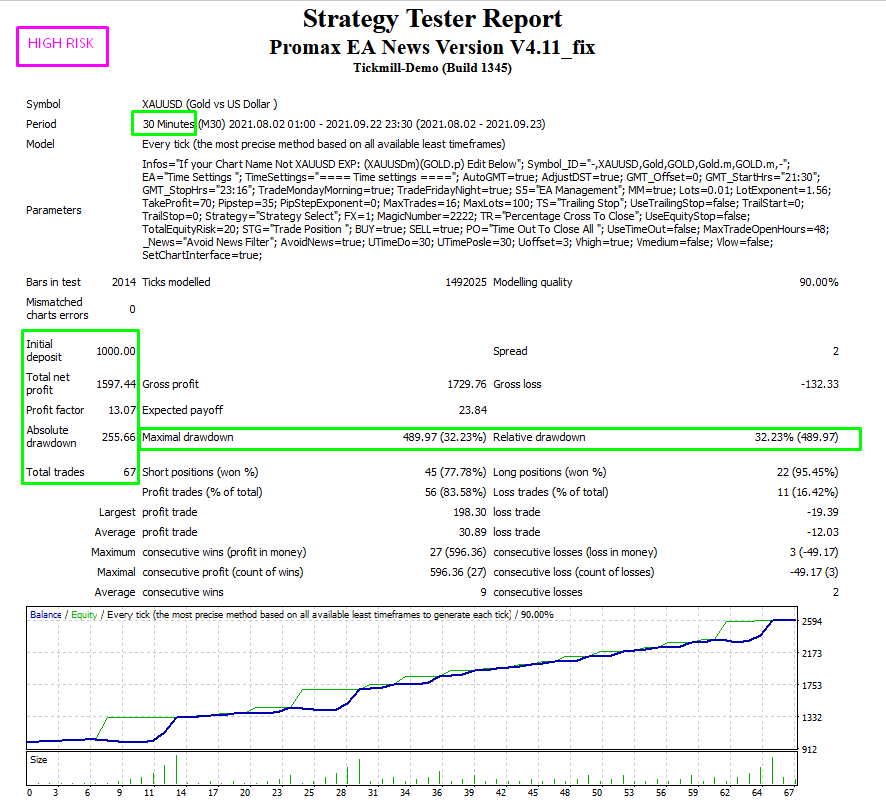Click the Equity legend label in chart

(84, 615)
